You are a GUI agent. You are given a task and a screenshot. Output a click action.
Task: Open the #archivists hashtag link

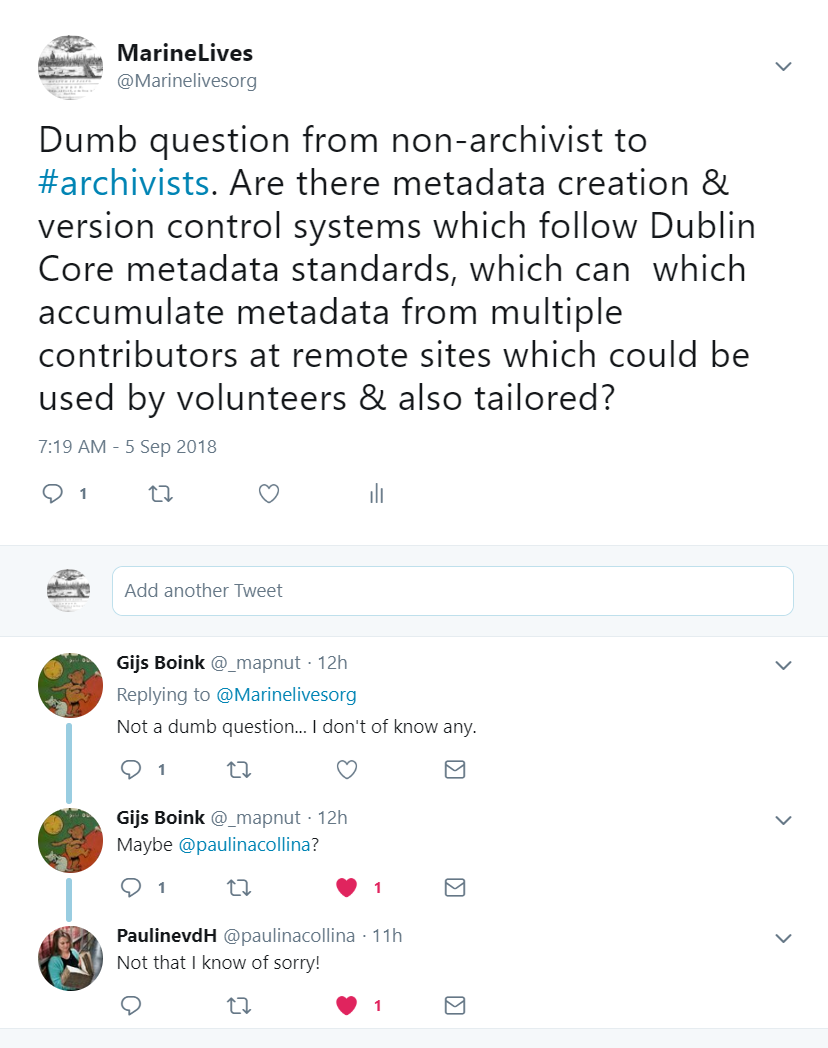pos(124,184)
